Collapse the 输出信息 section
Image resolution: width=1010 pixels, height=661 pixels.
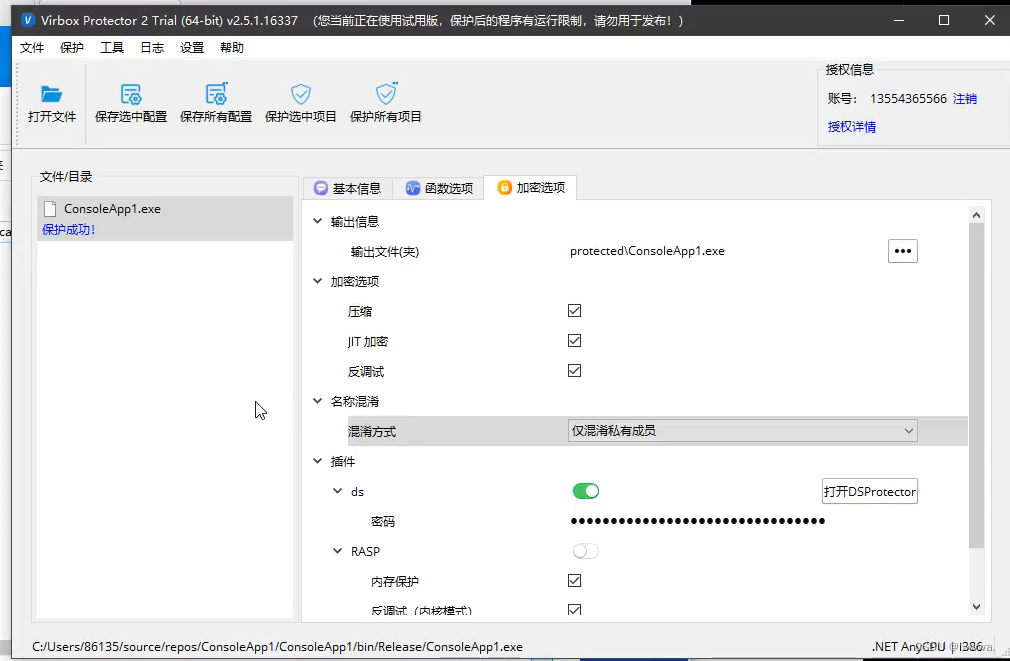(318, 221)
